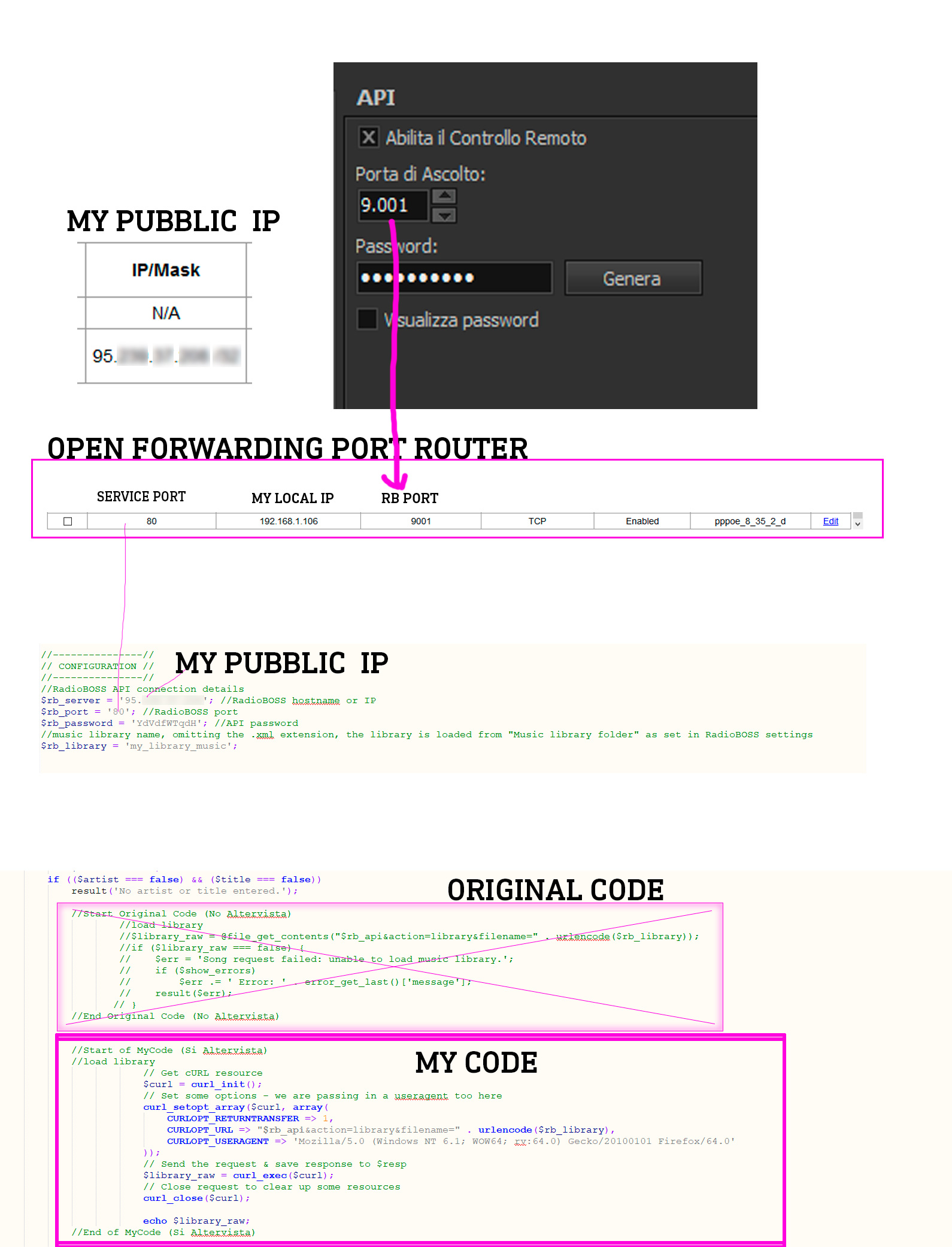
Task: Open the Edit link in router table
Action: [830, 521]
